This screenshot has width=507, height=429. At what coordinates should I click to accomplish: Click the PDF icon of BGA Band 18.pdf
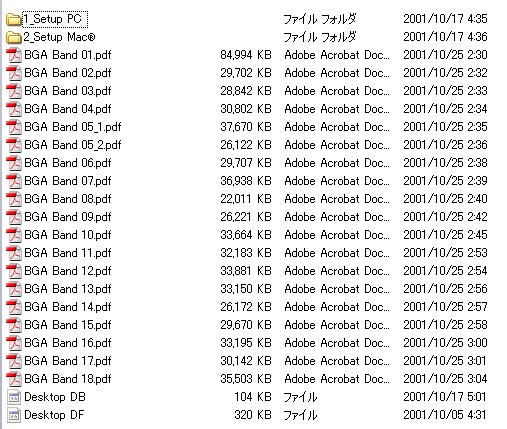[x=14, y=379]
